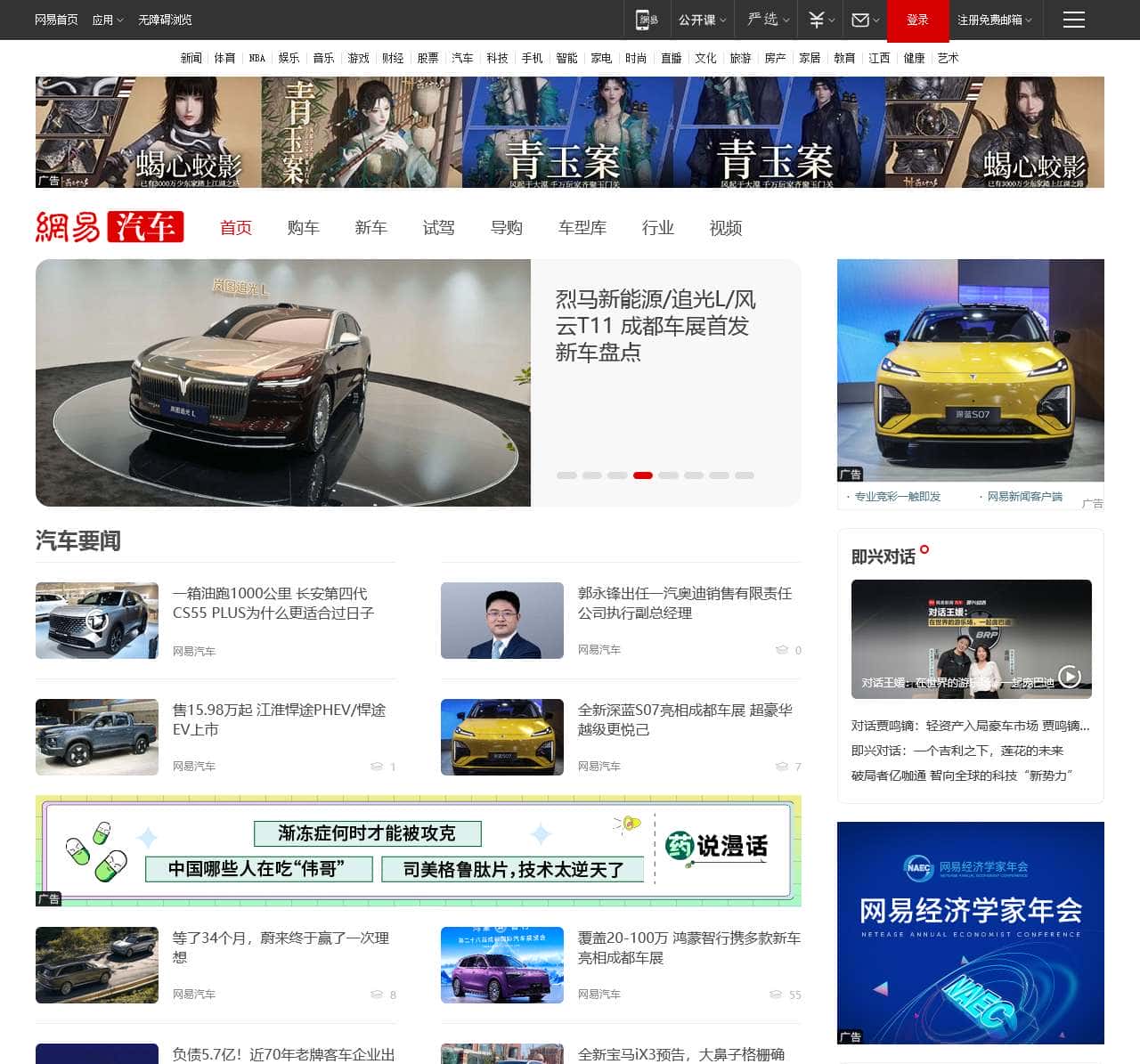Image resolution: width=1140 pixels, height=1064 pixels.
Task: Expand the 公开课 dropdown
Action: point(702,20)
